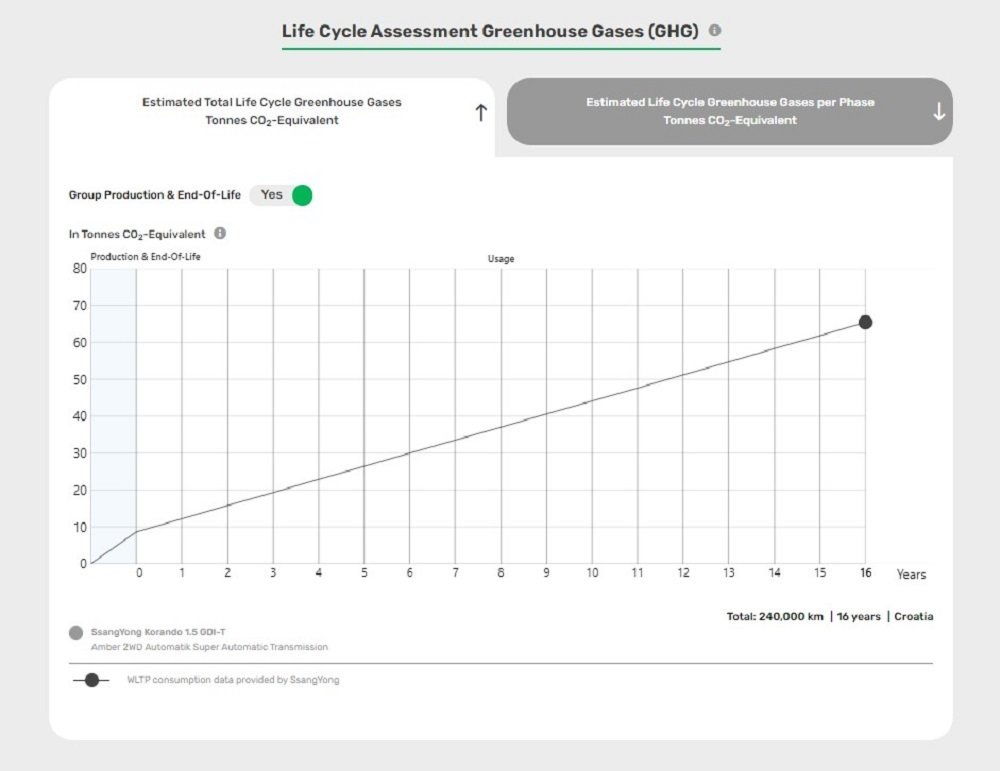Toggle Group Production & End-Of-Life switch
The height and width of the screenshot is (771, 1000).
click(281, 195)
